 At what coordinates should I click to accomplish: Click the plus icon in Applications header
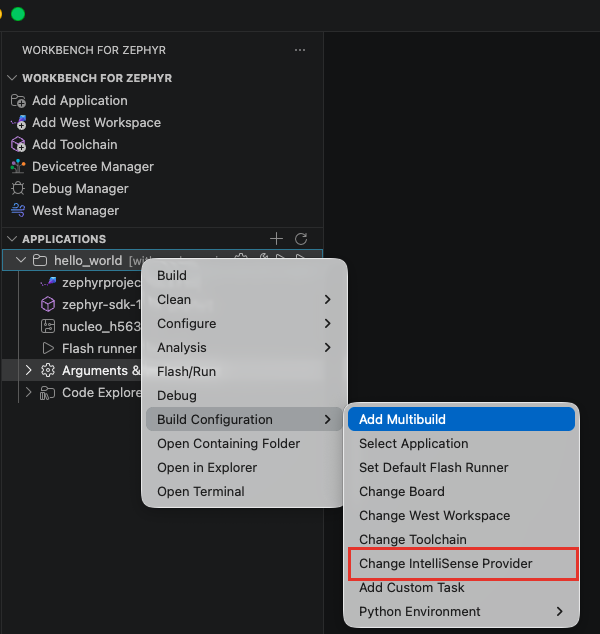point(277,239)
